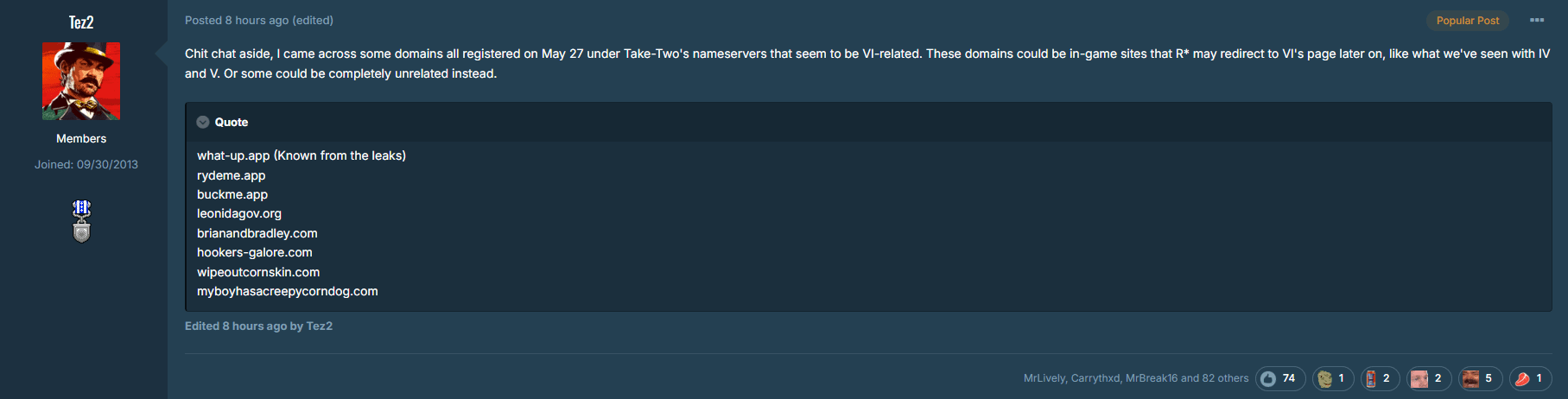Click the 'Edited 8 hours ago by Tez2' note
The width and height of the screenshot is (1568, 399).
pos(258,326)
